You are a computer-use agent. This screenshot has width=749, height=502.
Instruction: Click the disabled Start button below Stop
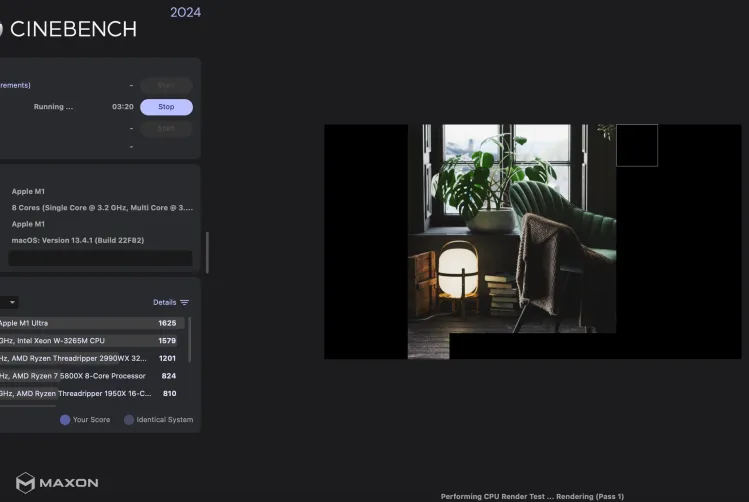166,128
